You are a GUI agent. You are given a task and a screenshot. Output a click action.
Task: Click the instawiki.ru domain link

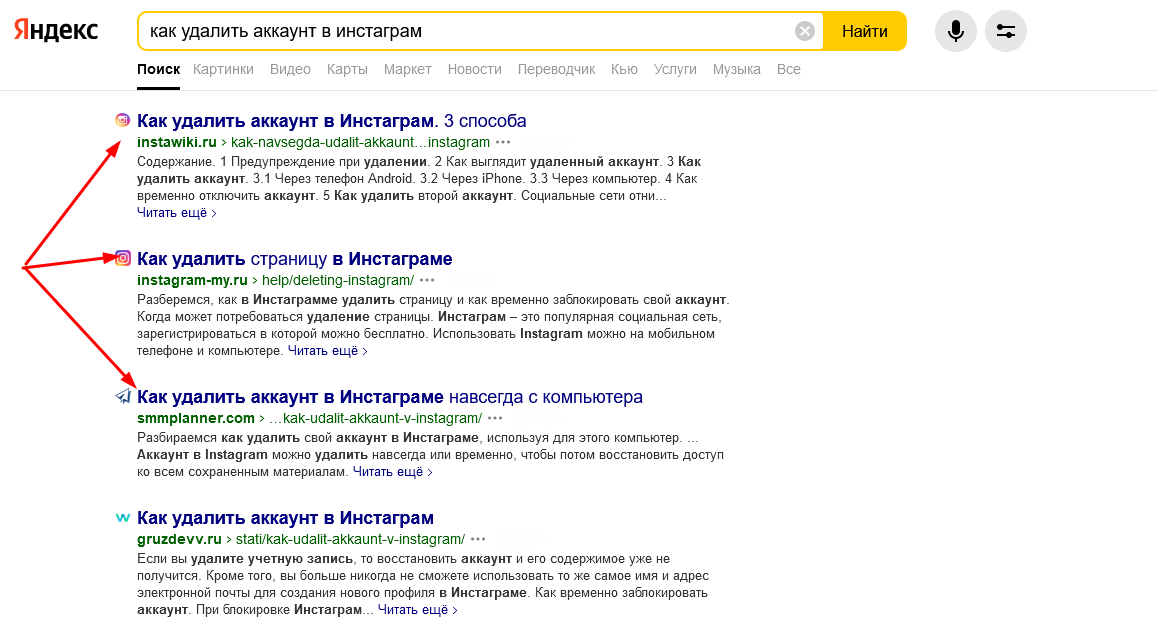pyautogui.click(x=177, y=142)
